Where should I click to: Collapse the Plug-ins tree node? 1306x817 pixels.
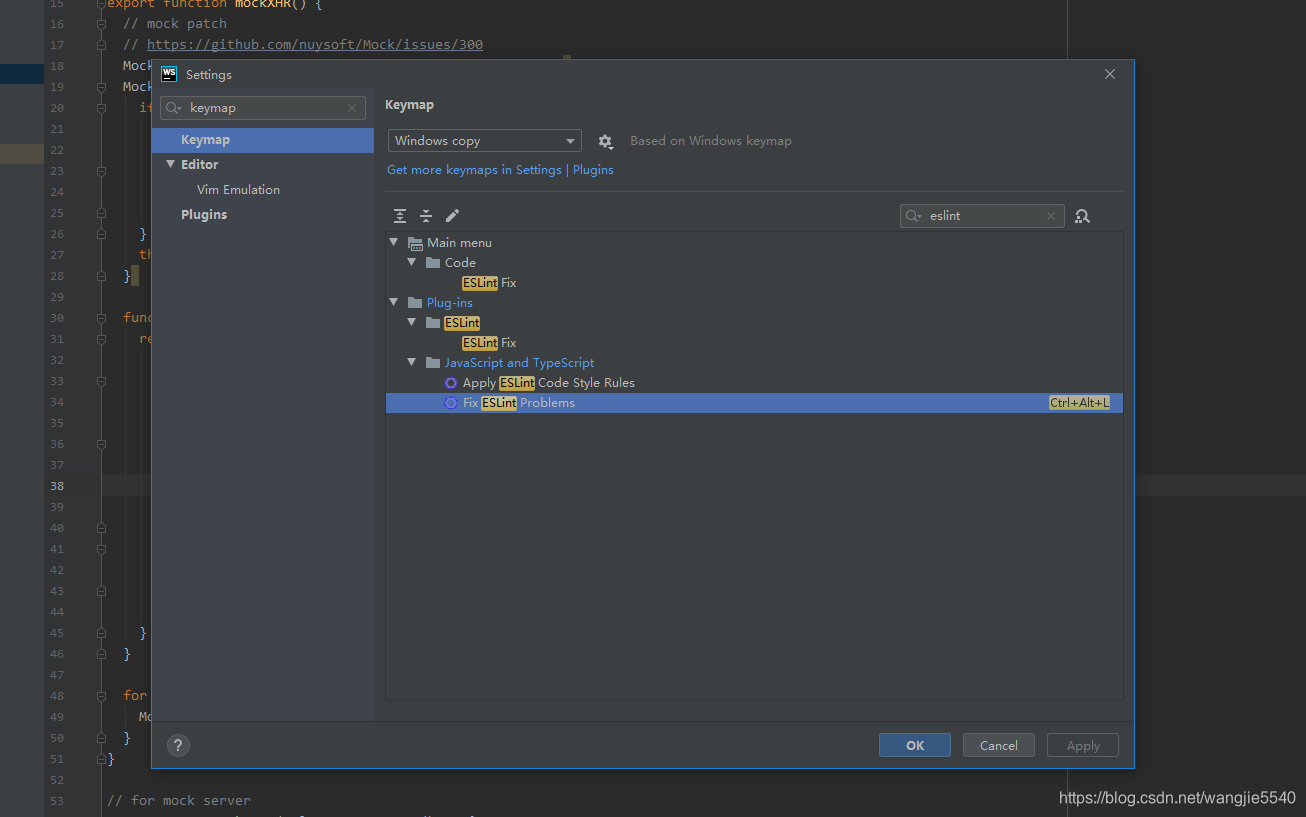(x=395, y=303)
